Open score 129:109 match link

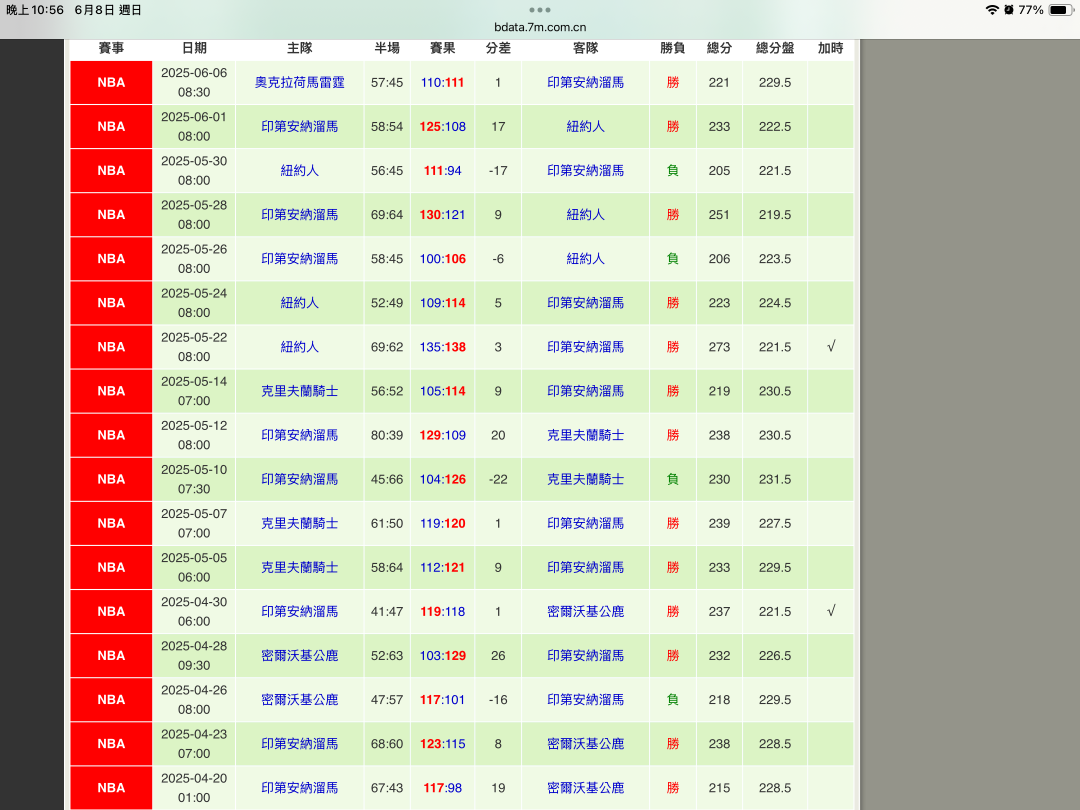pos(442,435)
